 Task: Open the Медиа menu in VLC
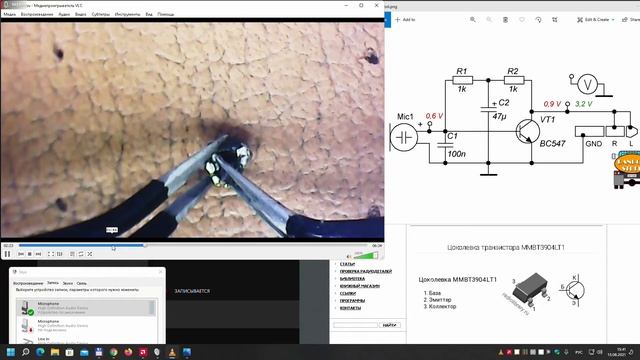[x=9, y=14]
